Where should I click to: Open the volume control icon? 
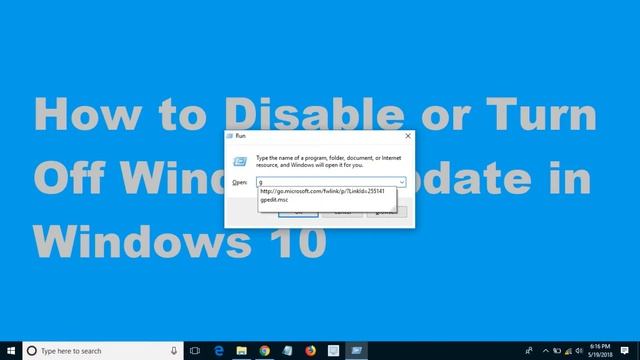point(579,351)
